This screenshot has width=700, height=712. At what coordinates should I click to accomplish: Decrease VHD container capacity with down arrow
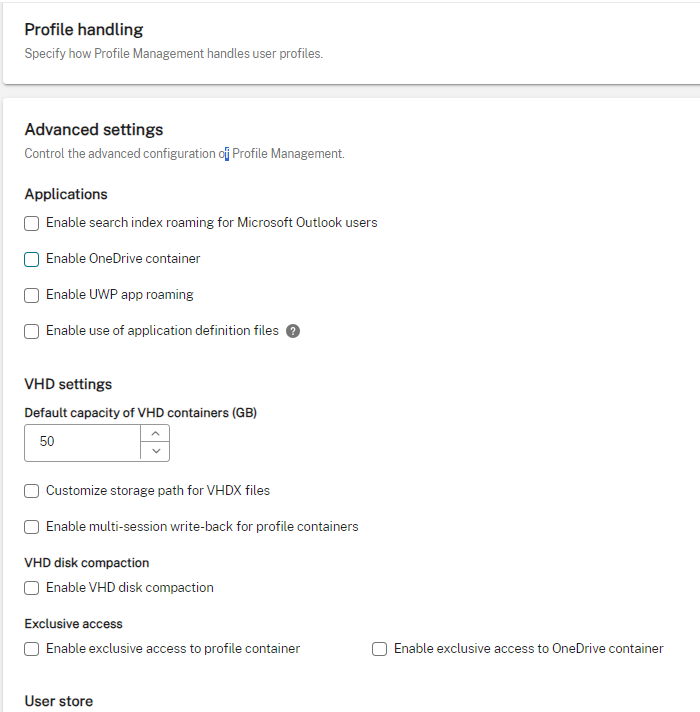point(155,452)
